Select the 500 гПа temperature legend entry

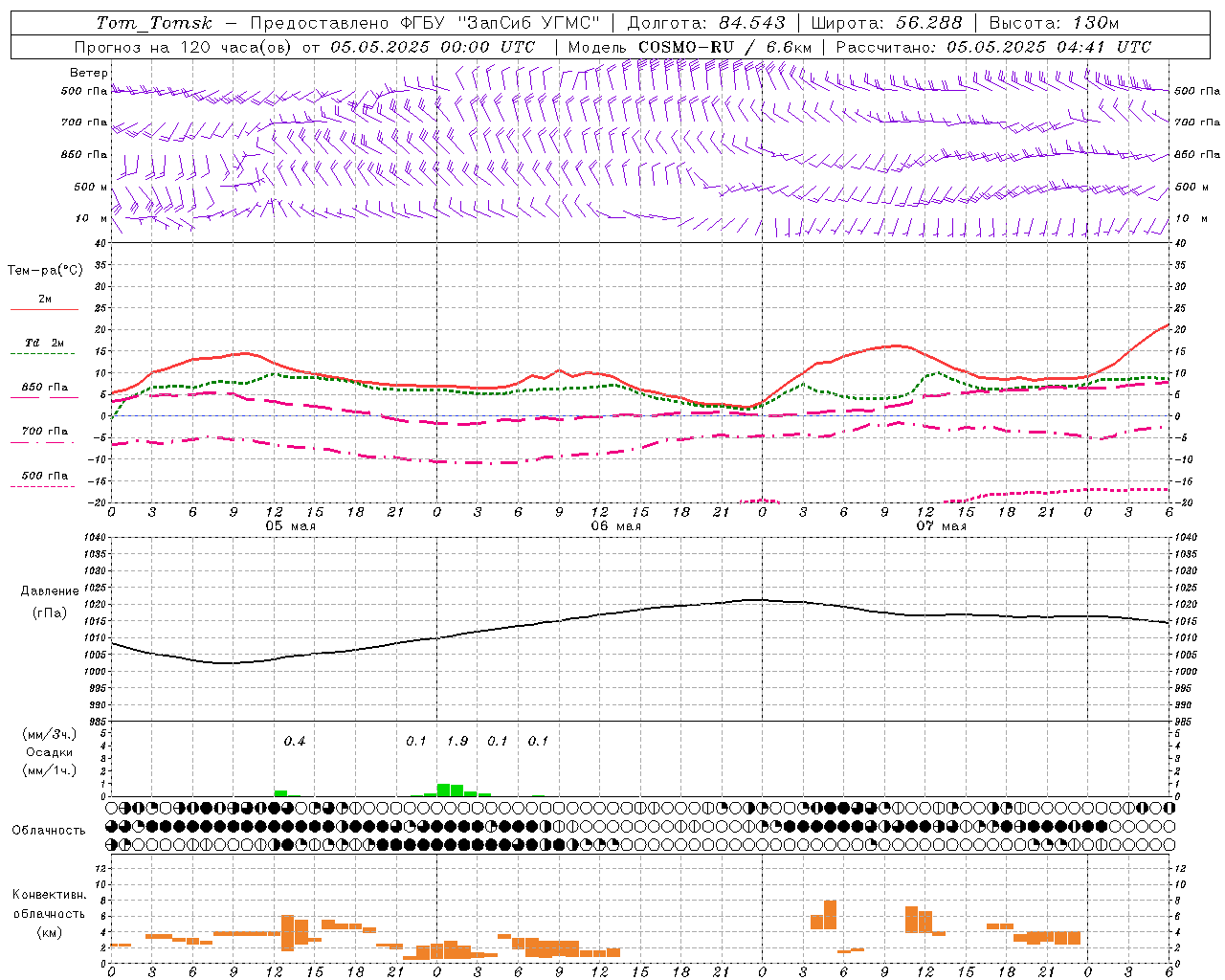44,476
